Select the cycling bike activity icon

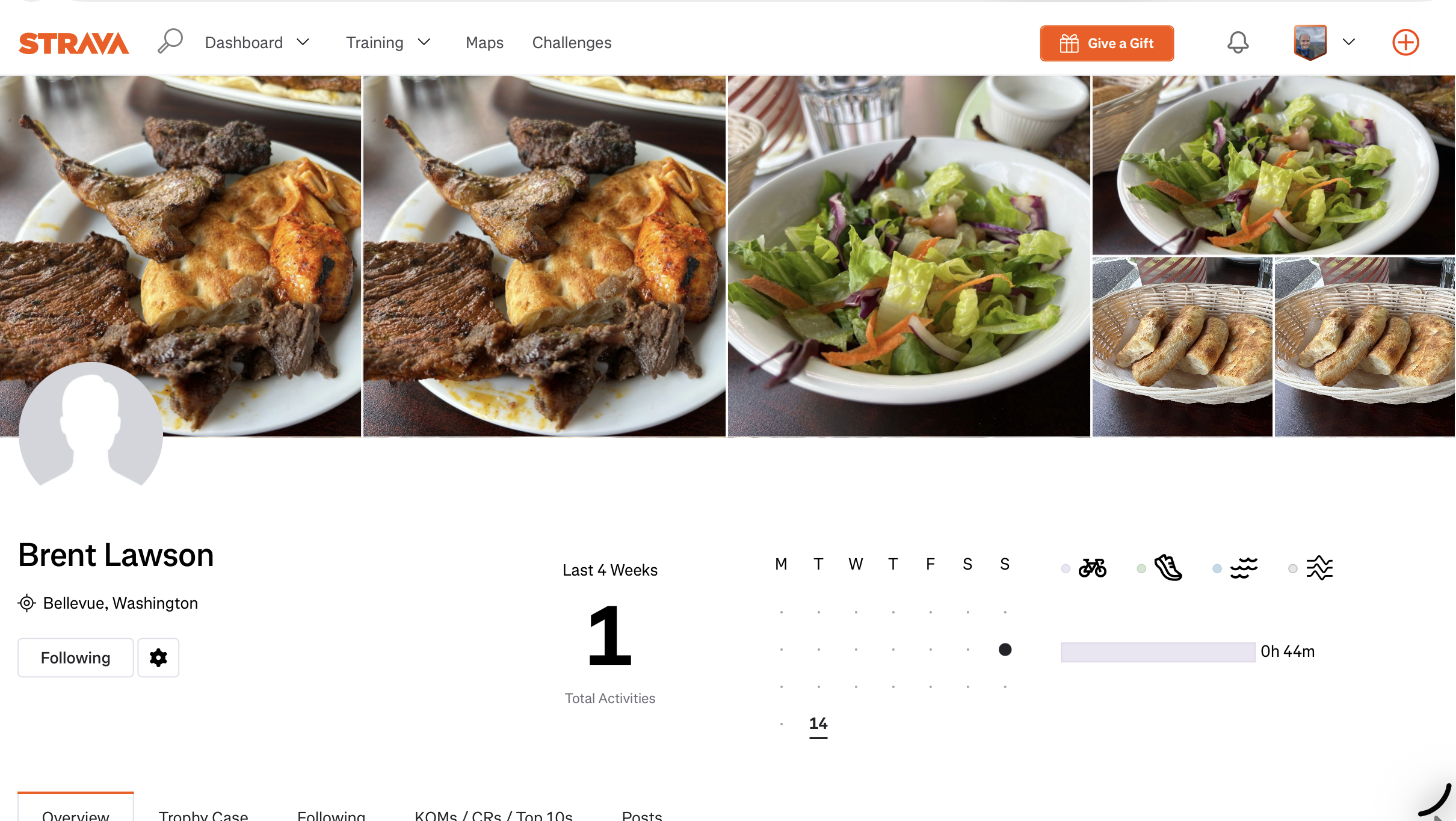coord(1092,567)
